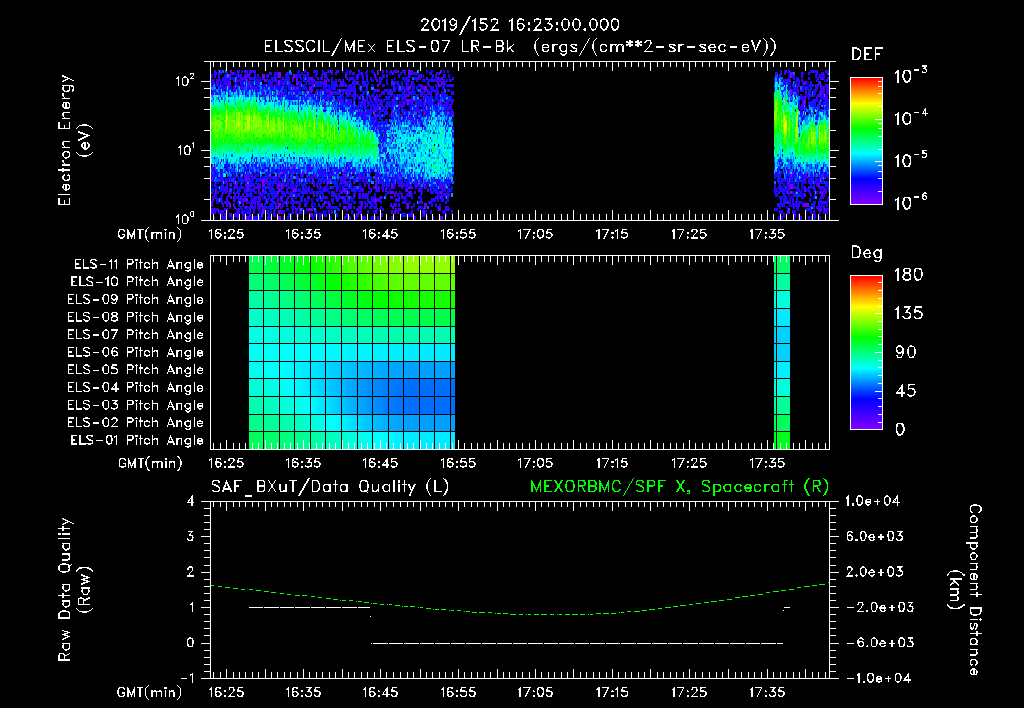This screenshot has width=1024, height=708.
Task: Click the ELS-04 Pitch Angle row label
Action: click(135, 388)
